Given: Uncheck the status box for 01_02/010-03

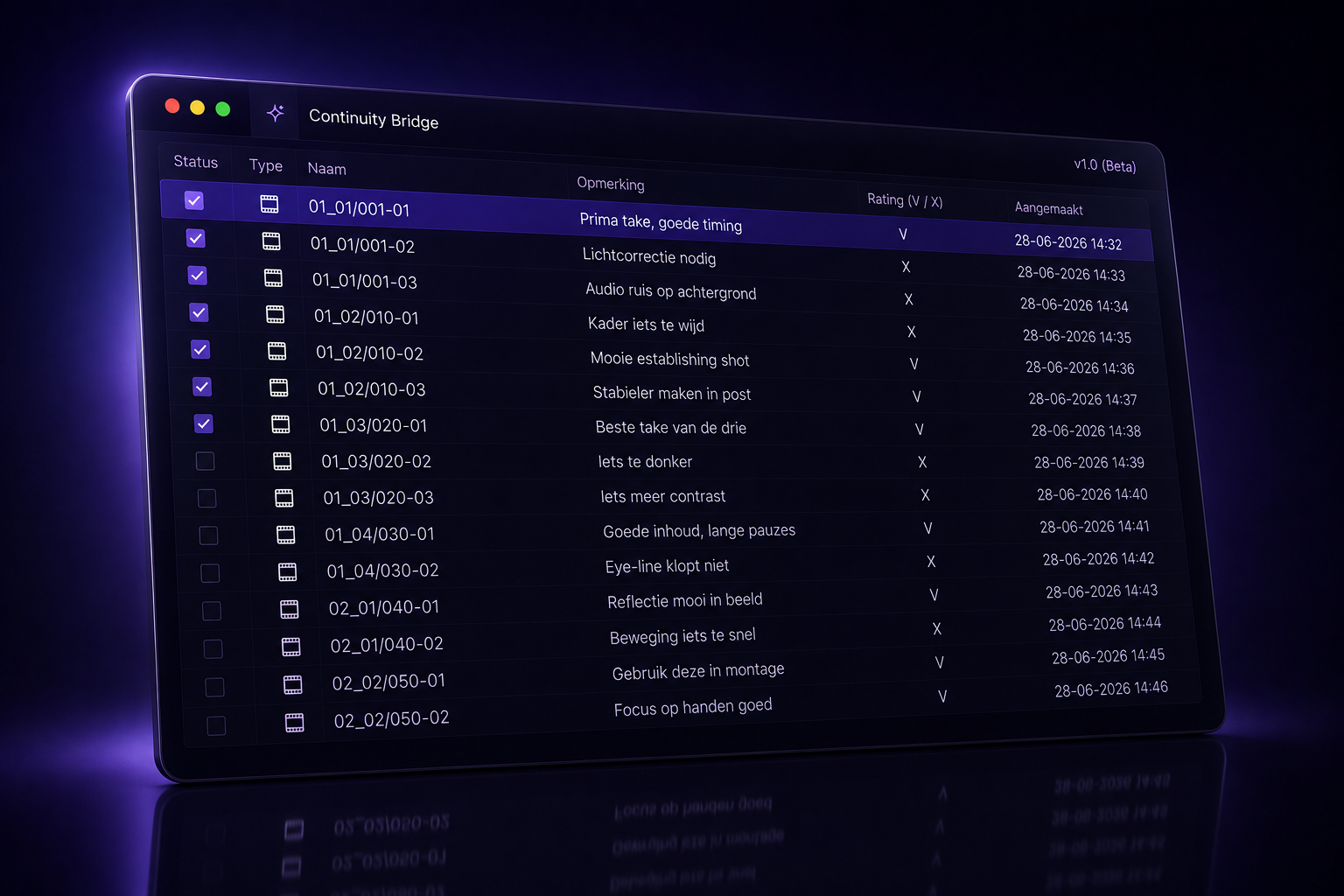Looking at the screenshot, I should [202, 386].
